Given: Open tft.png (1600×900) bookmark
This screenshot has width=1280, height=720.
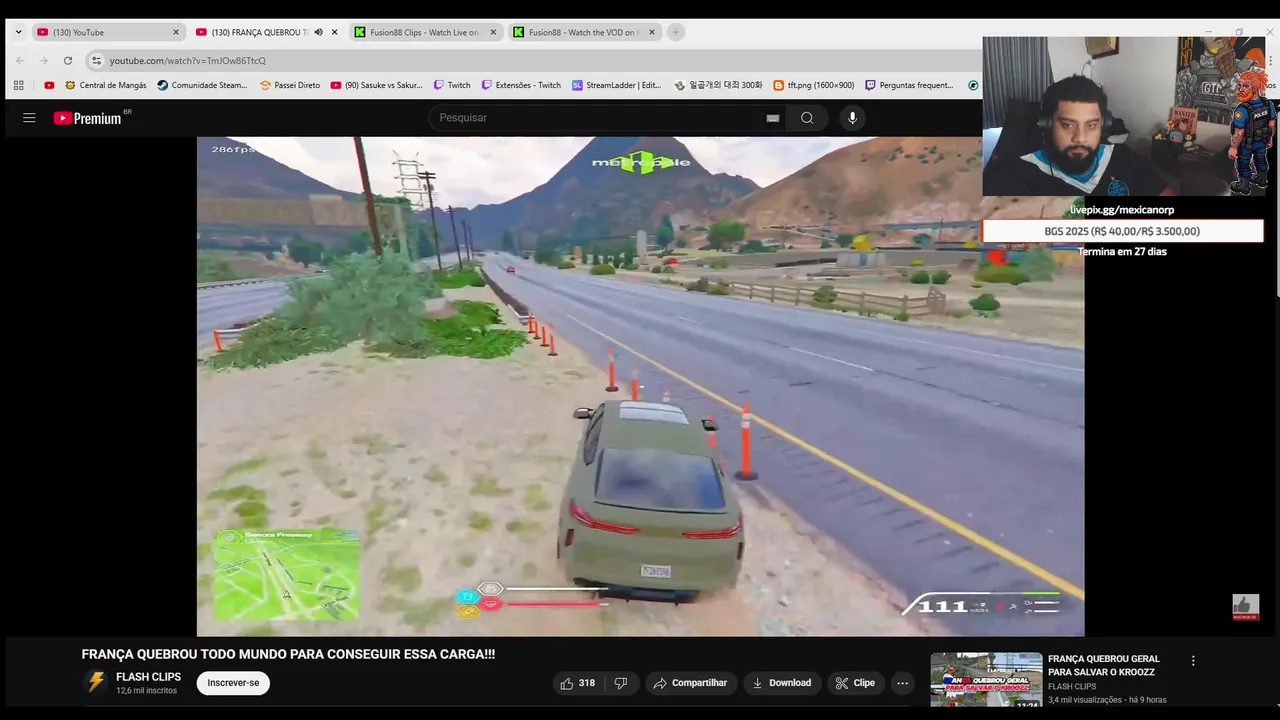Looking at the screenshot, I should tap(814, 85).
